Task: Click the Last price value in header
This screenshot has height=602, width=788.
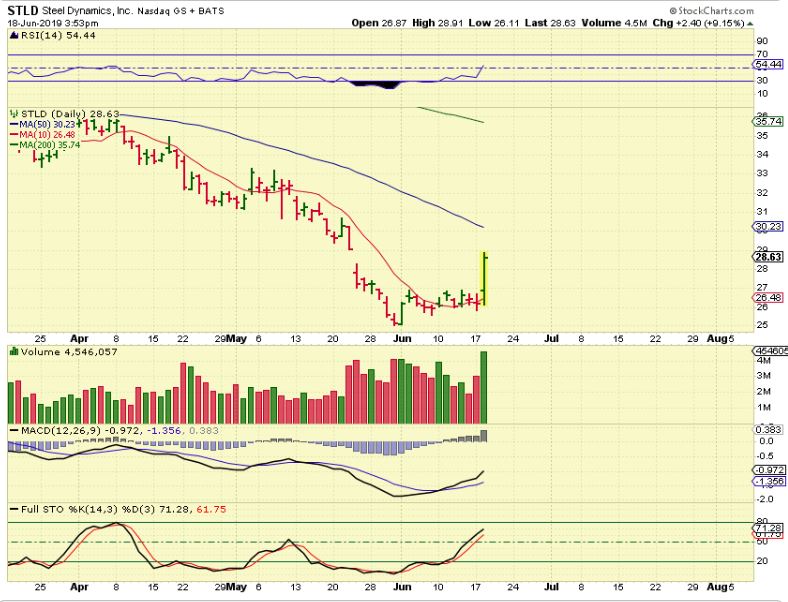Action: point(550,23)
